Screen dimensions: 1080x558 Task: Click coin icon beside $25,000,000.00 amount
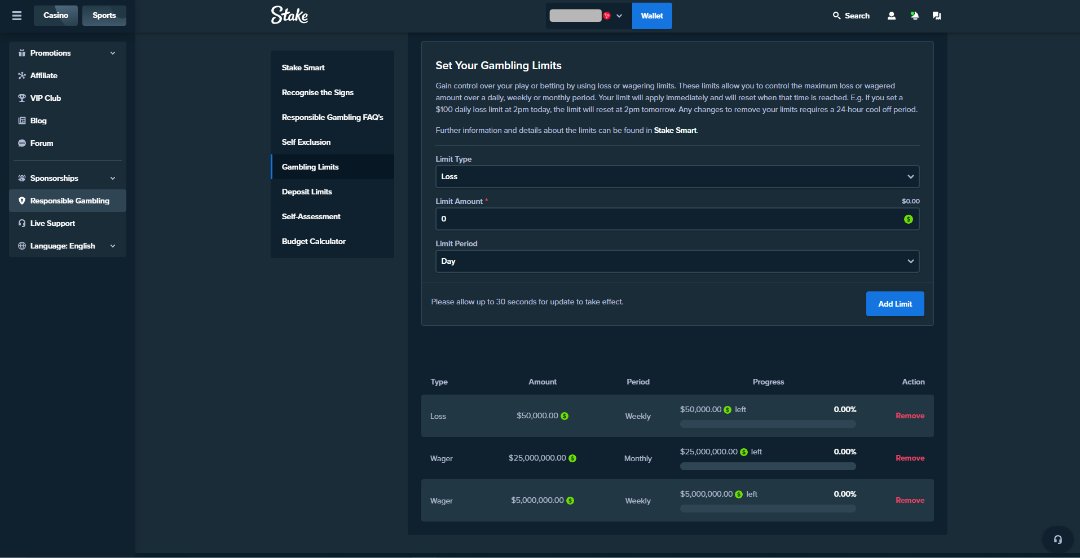[x=572, y=458]
